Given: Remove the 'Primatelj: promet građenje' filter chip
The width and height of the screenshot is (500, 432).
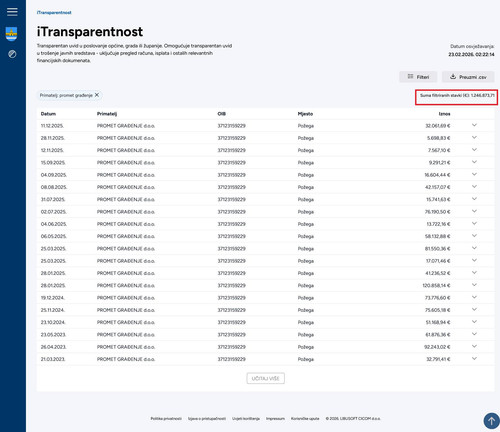Looking at the screenshot, I should click(x=97, y=95).
